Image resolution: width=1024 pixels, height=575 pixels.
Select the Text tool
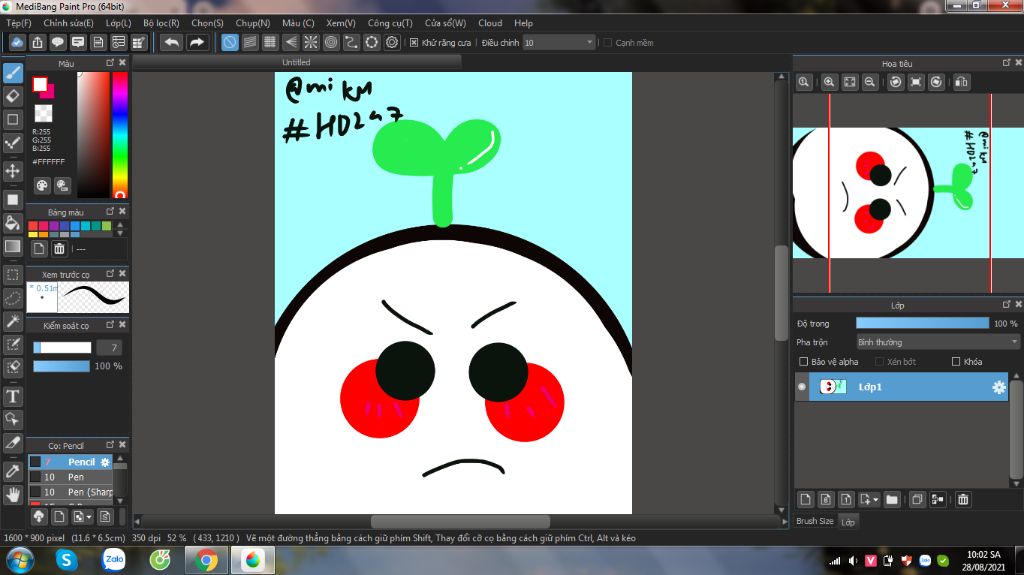13,396
